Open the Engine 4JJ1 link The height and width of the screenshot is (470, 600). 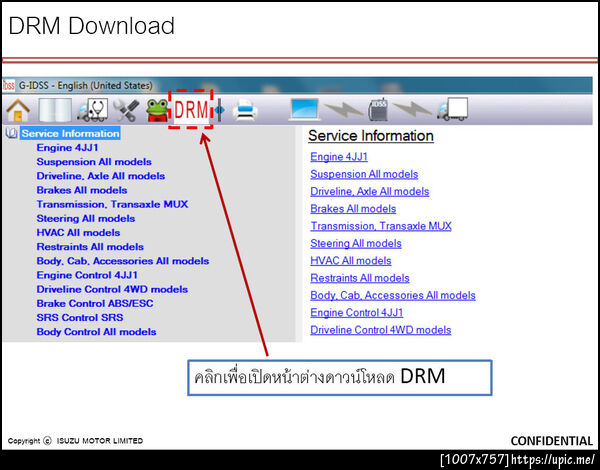pos(339,157)
